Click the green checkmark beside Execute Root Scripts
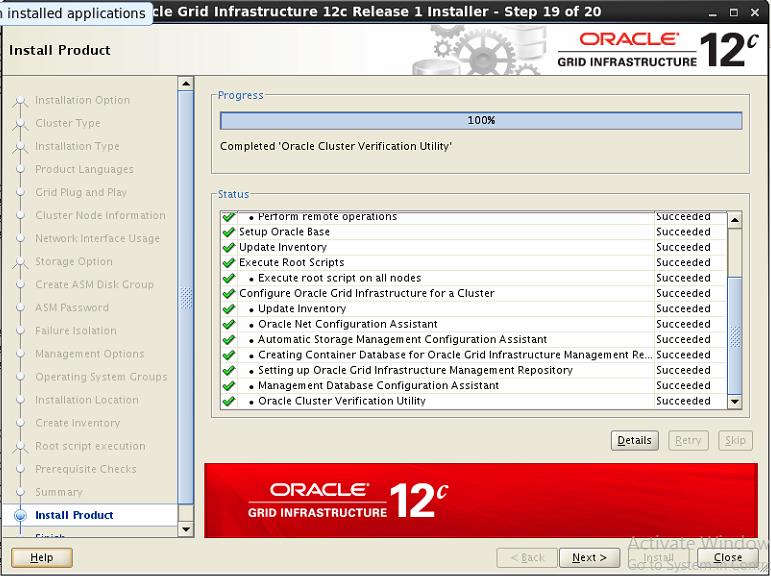771x576 pixels. coord(229,263)
